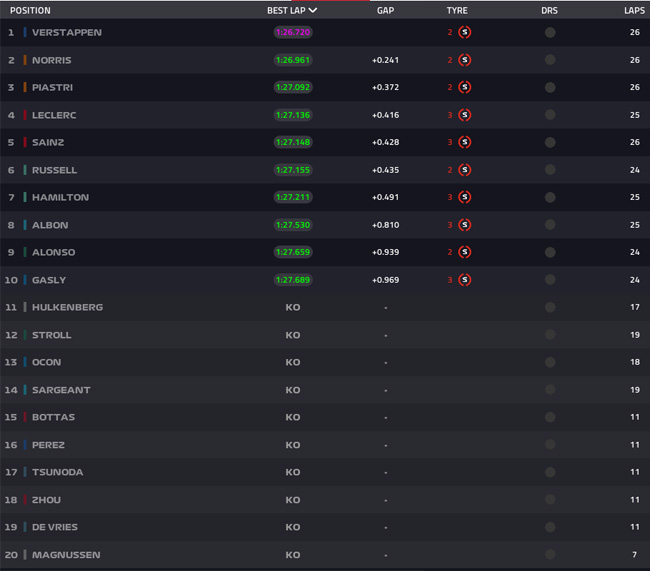The width and height of the screenshot is (650, 571).
Task: Click Hulkenberg's DRS indicator dot
Action: tap(550, 307)
